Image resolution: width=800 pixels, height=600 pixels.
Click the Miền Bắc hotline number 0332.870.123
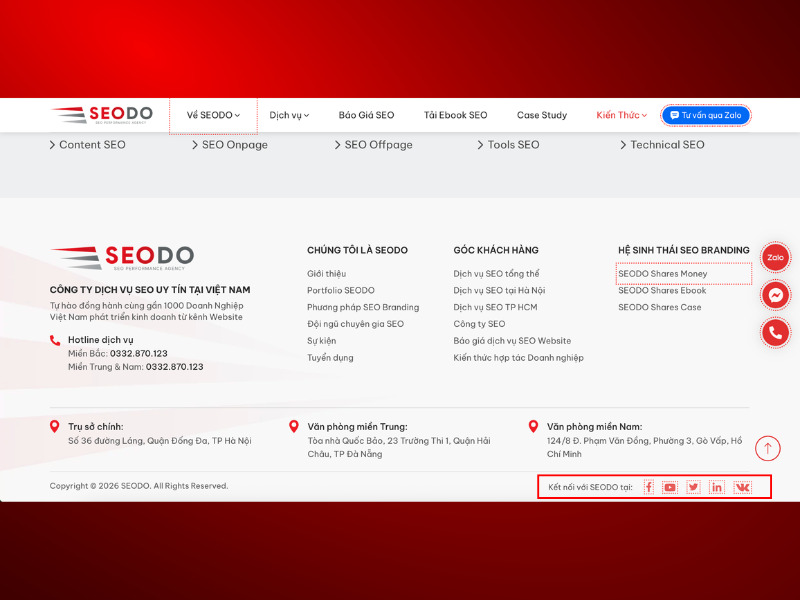coord(139,354)
